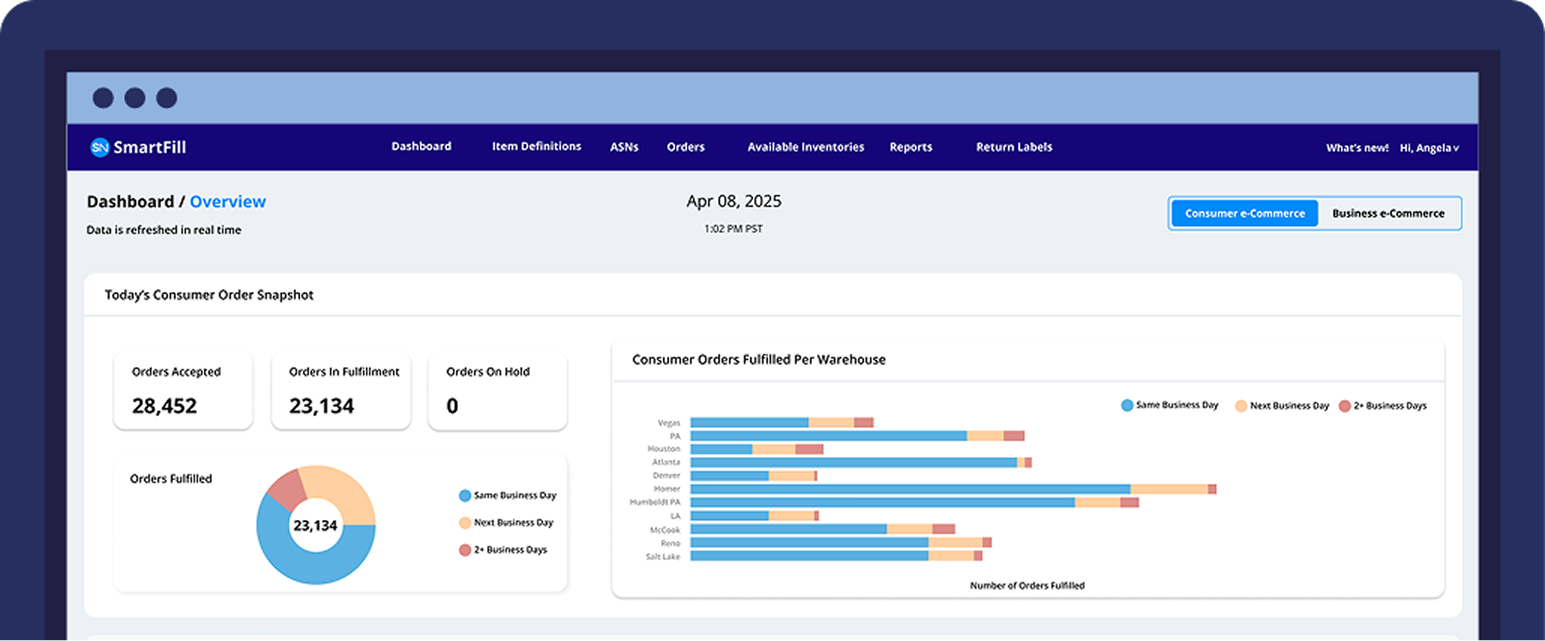
Task: Click the Denver row label
Action: coord(667,476)
